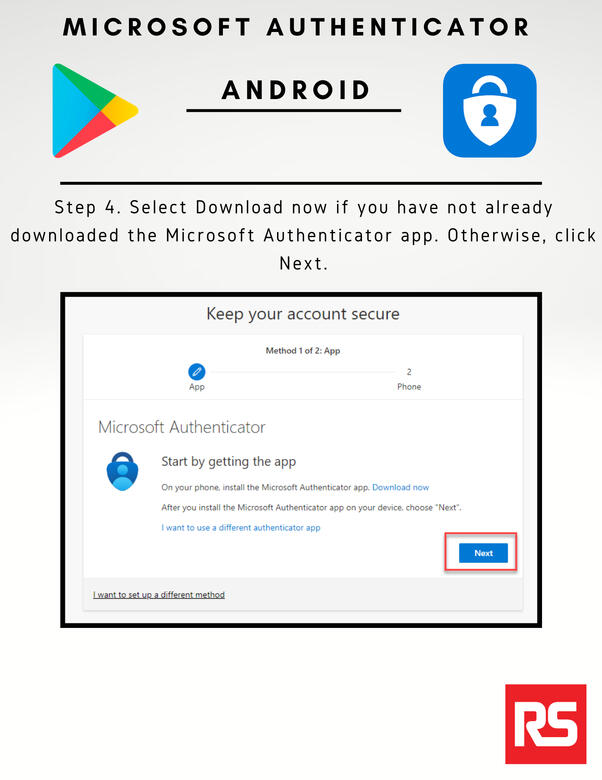Click the Next button
Viewport: 602px width, 780px height.
(x=483, y=553)
